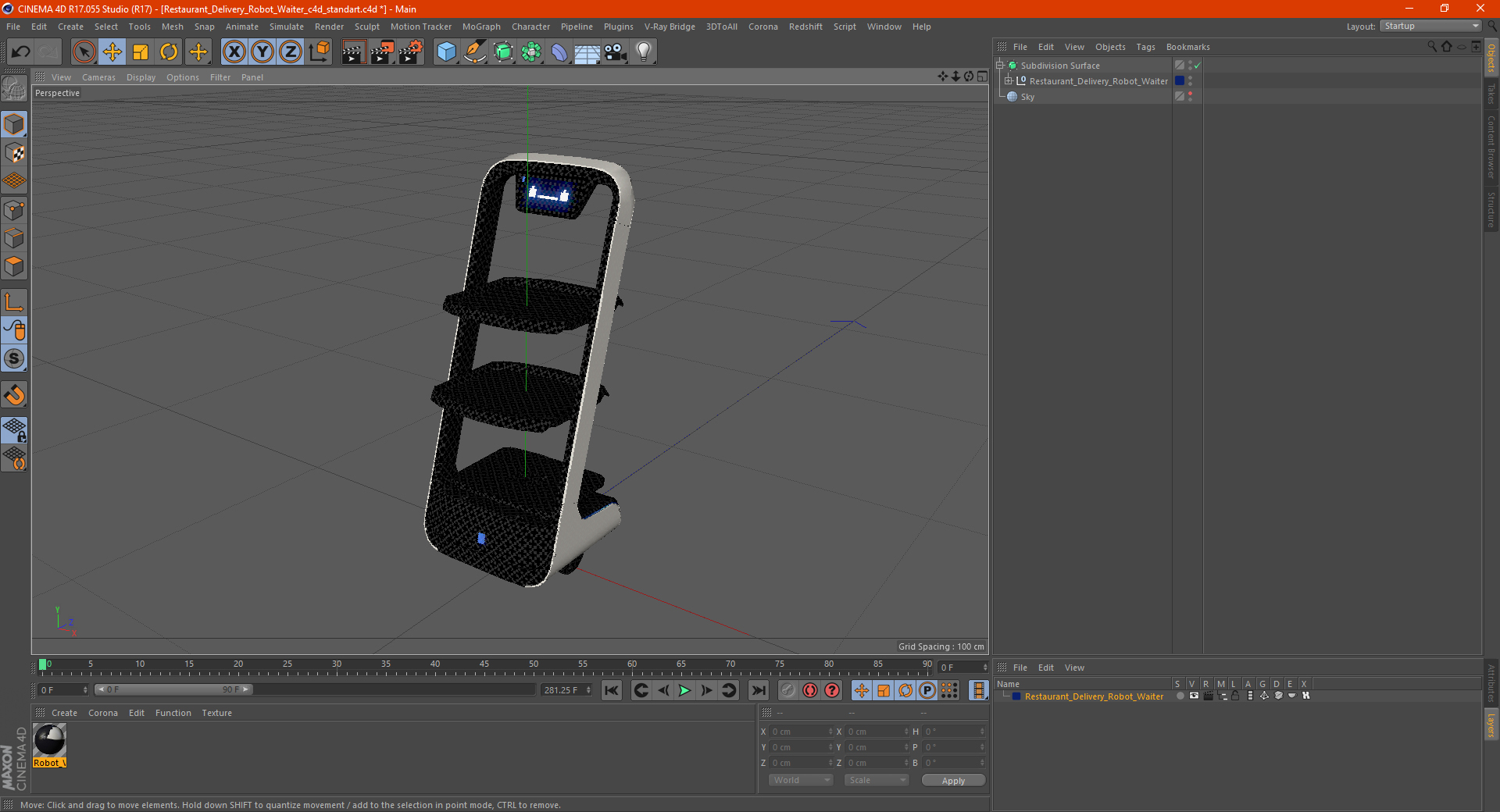Open the MoGraph menu
This screenshot has height=812, width=1500.
(481, 27)
